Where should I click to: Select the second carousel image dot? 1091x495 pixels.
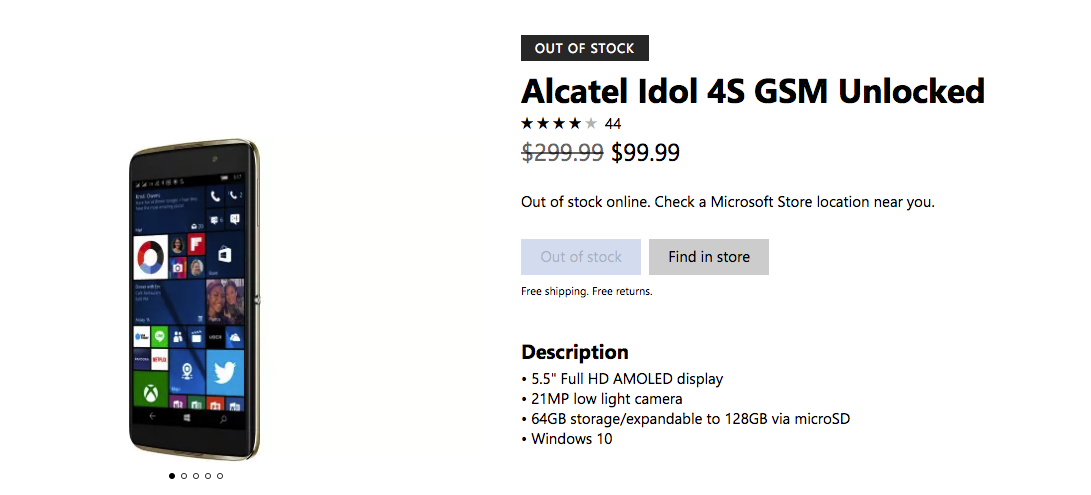pos(184,476)
